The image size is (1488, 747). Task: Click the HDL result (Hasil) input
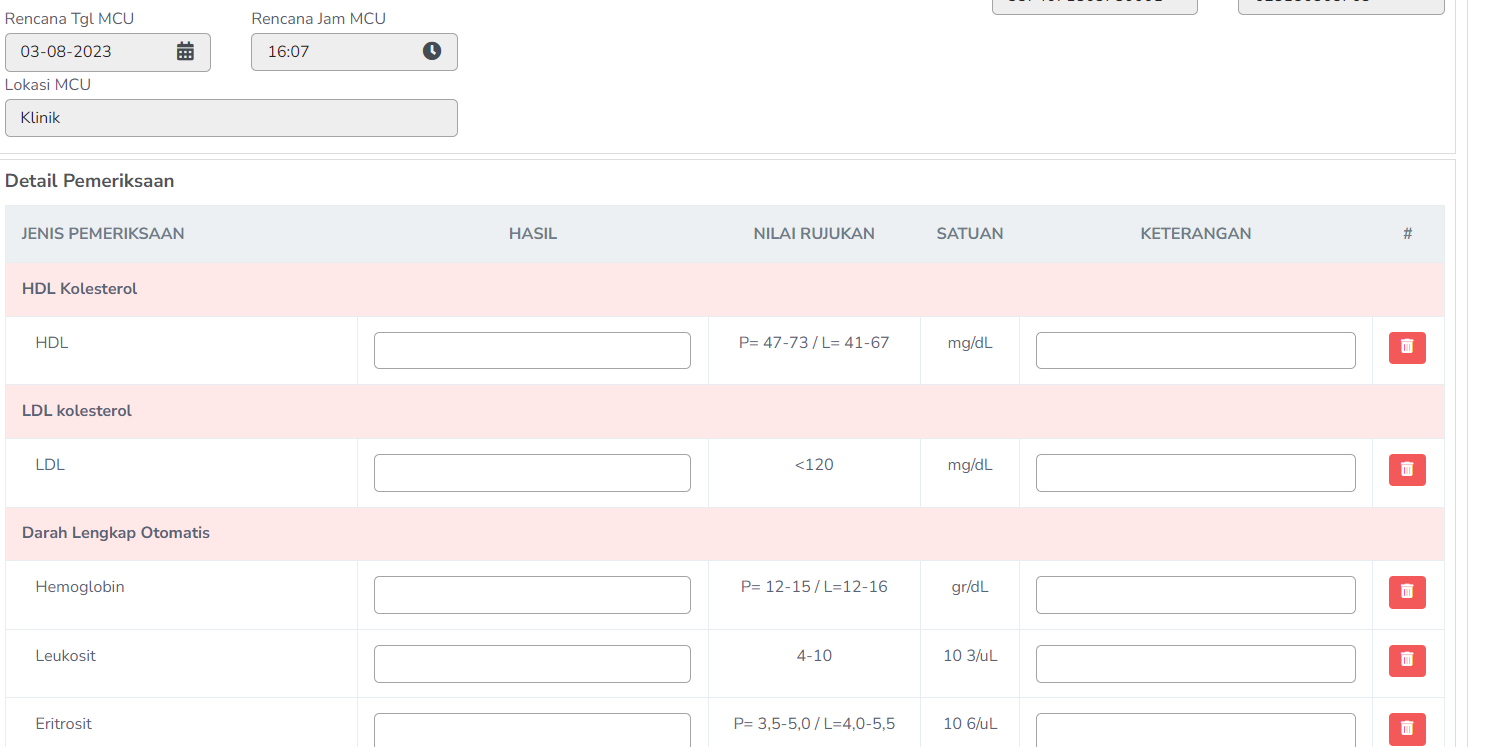coord(532,351)
